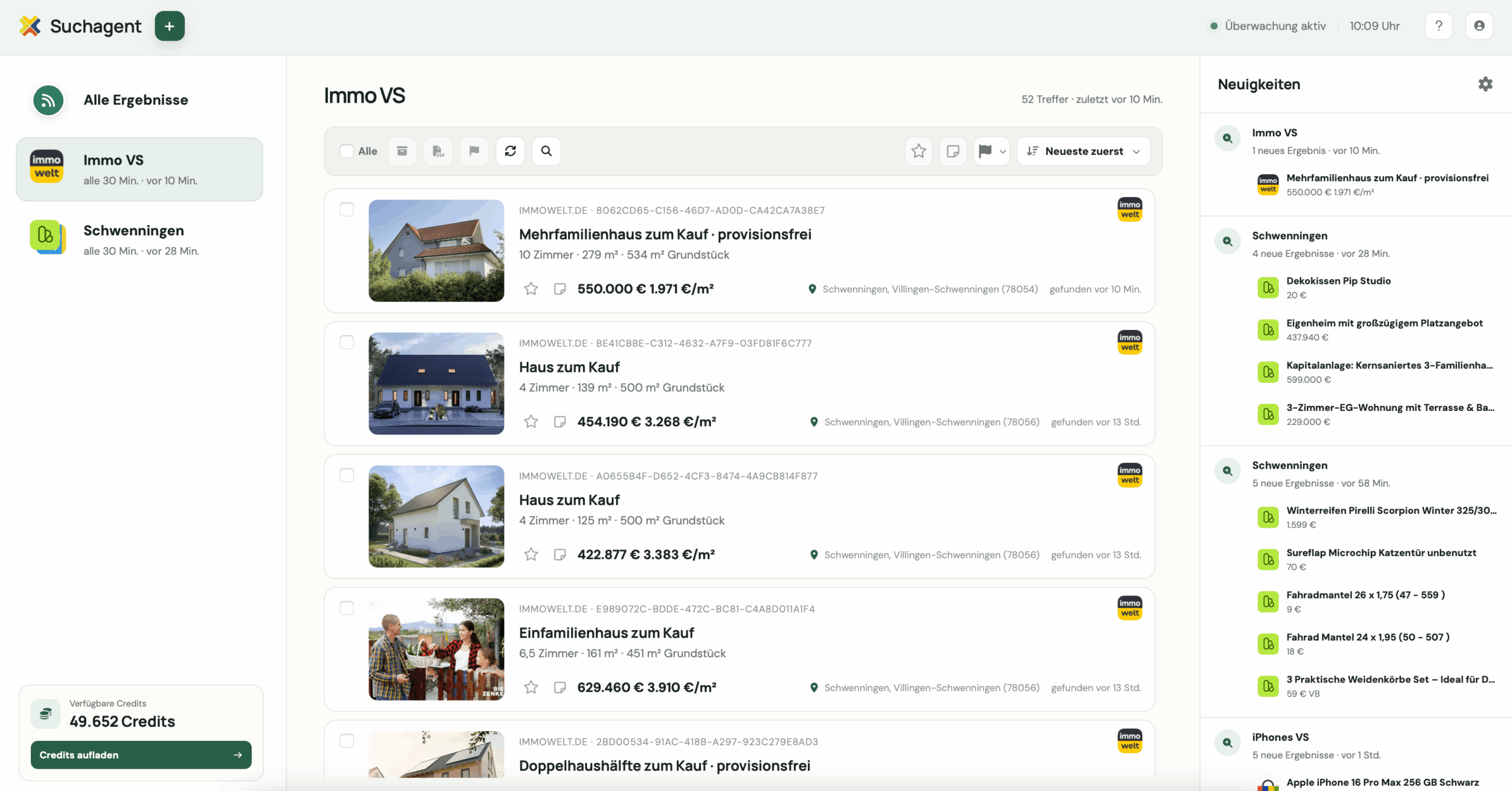Open the user account profile icon
The height and width of the screenshot is (791, 1512).
click(x=1480, y=26)
